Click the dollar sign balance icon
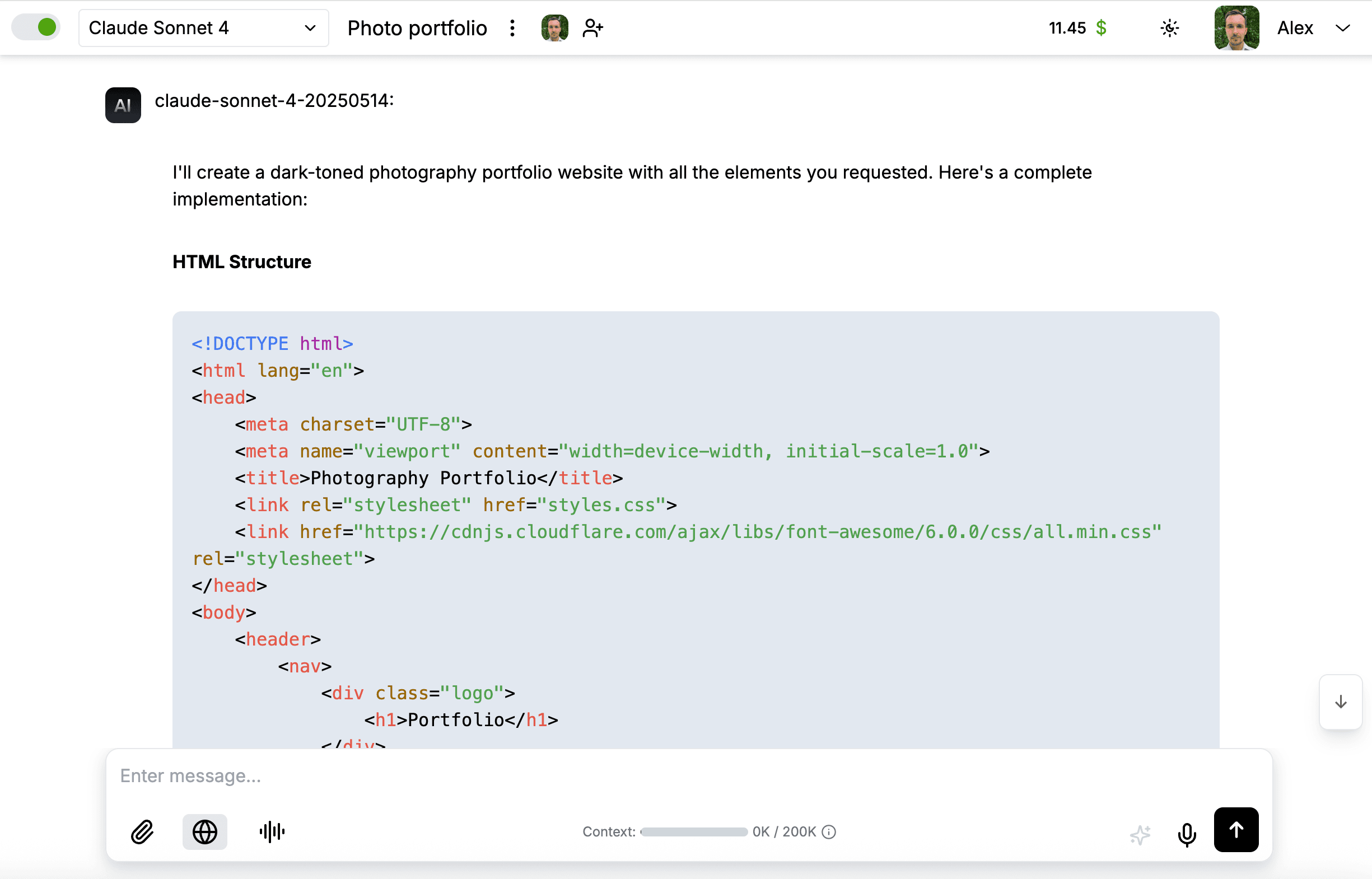The height and width of the screenshot is (879, 1372). click(x=1101, y=28)
